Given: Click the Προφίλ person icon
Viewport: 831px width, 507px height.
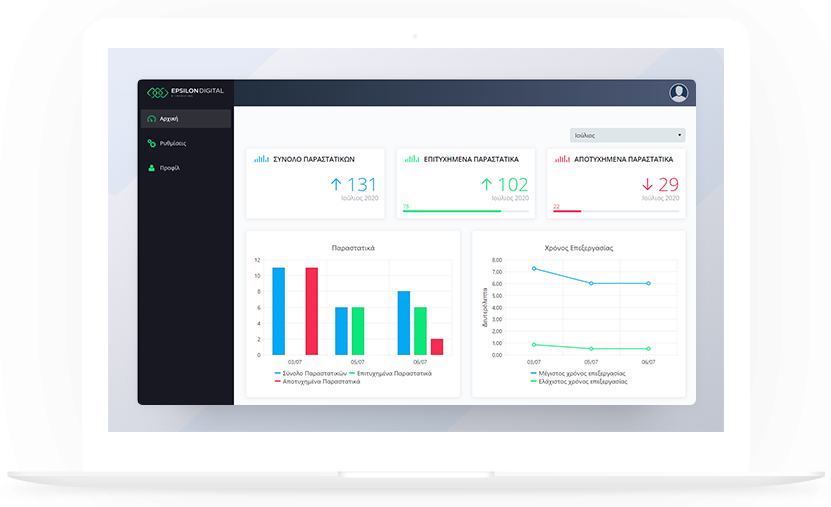Looking at the screenshot, I should tap(151, 168).
